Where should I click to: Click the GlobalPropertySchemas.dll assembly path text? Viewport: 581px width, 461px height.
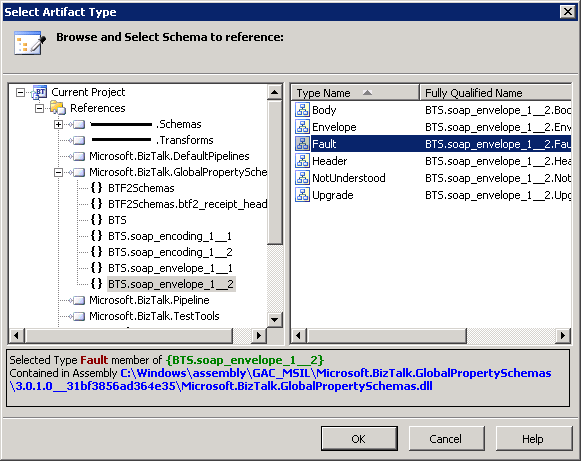[x=281, y=379]
